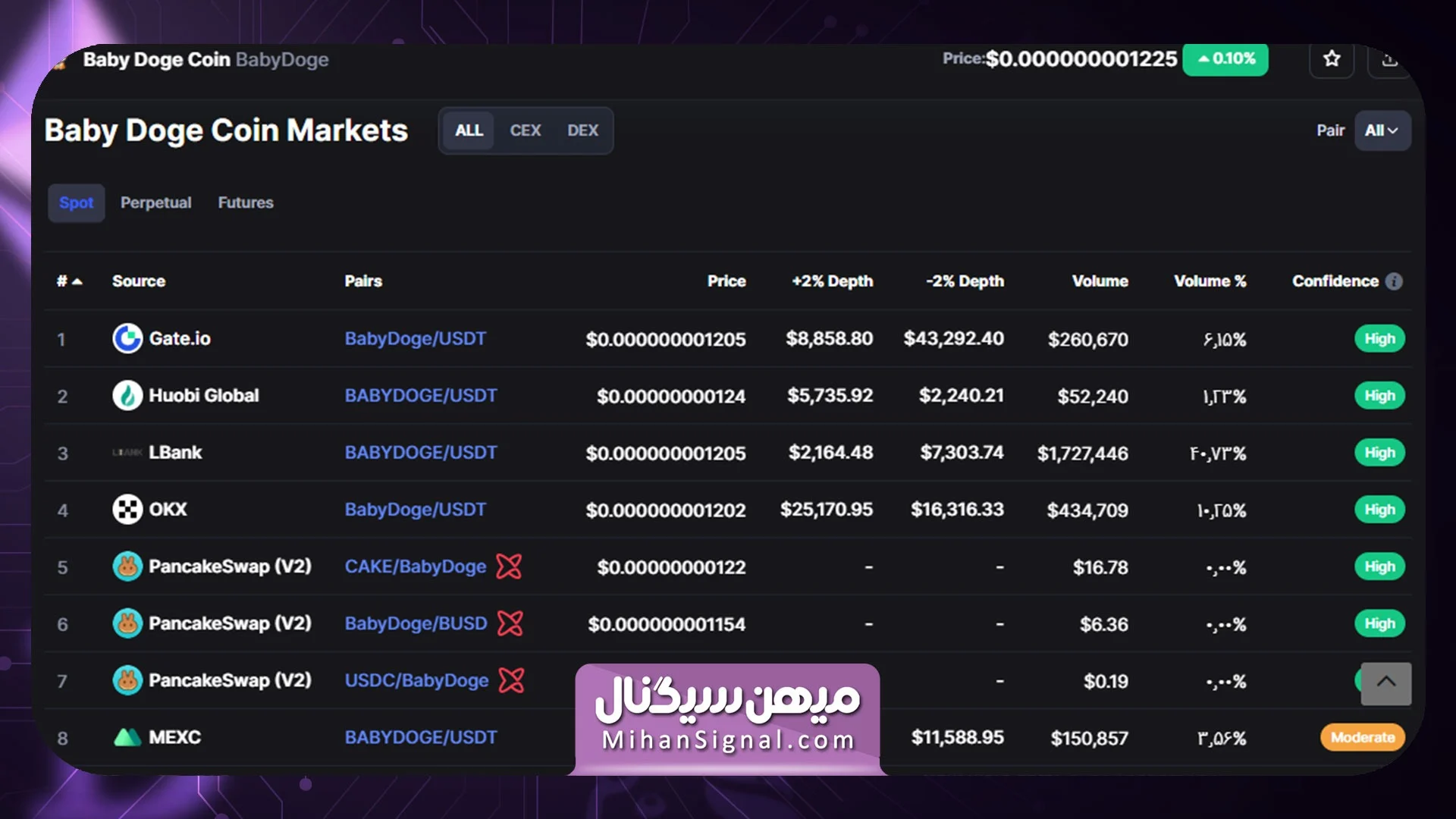This screenshot has width=1456, height=819.
Task: Click the $150,857 volume value
Action: pos(1089,738)
